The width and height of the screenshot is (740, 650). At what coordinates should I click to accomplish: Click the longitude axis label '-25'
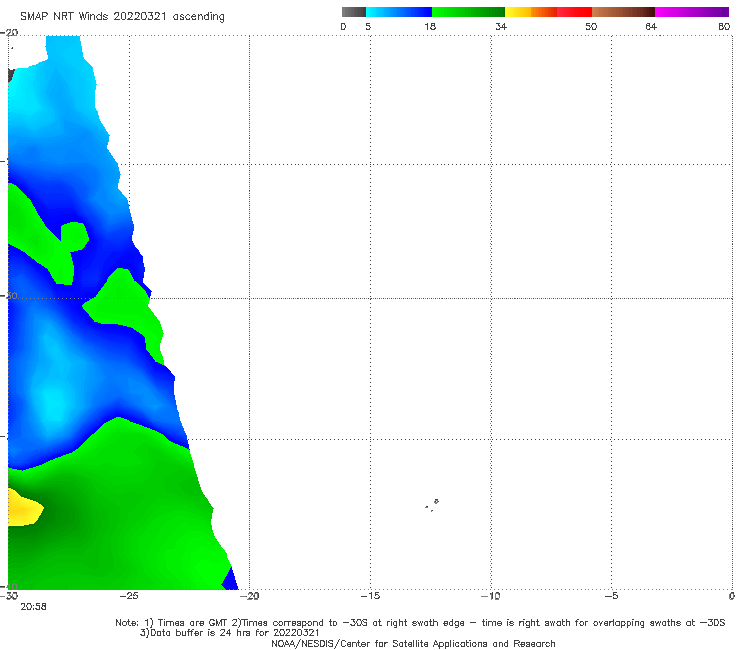coord(129,596)
